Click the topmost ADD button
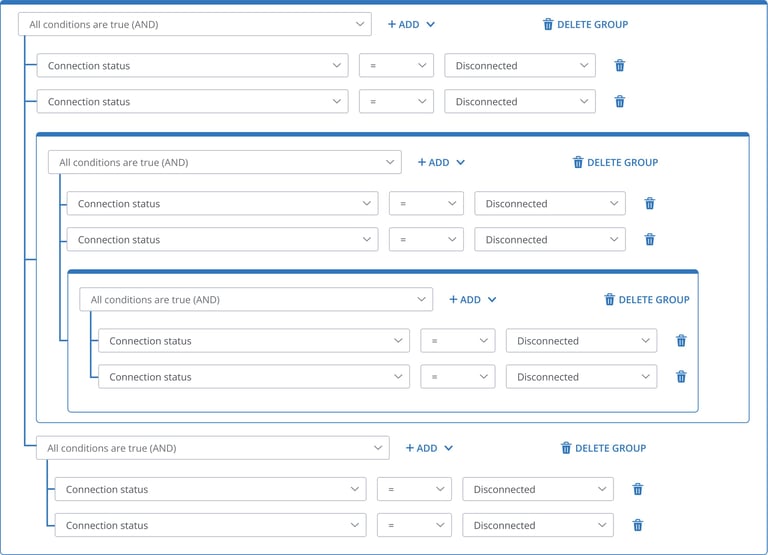The width and height of the screenshot is (768, 555). (x=411, y=24)
